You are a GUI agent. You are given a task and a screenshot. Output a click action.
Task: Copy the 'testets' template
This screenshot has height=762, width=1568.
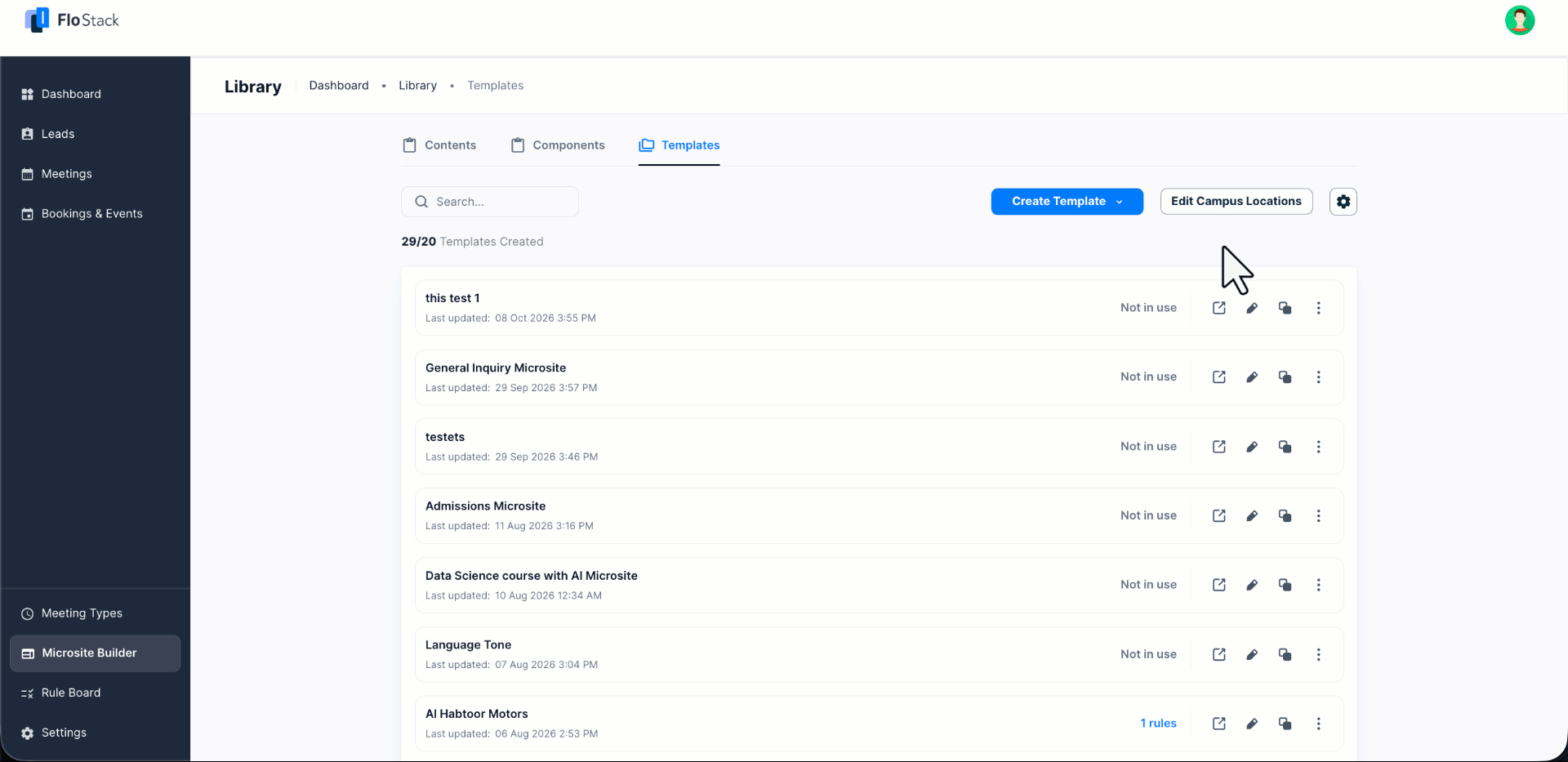click(1285, 447)
